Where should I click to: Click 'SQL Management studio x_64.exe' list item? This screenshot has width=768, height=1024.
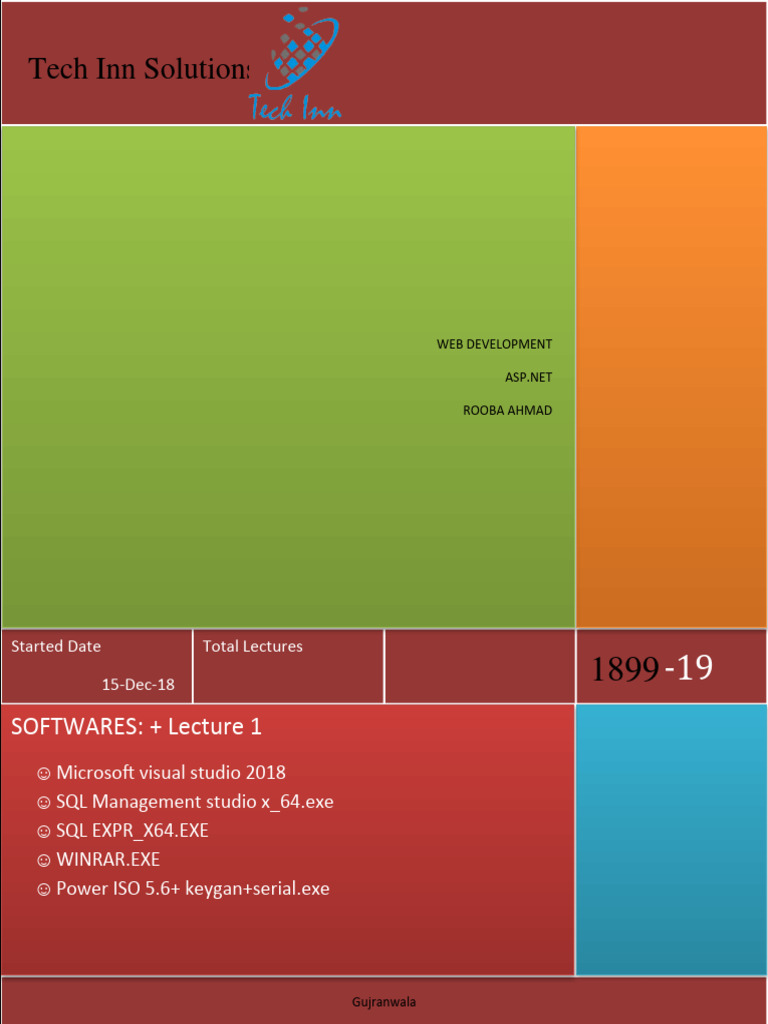click(x=195, y=801)
